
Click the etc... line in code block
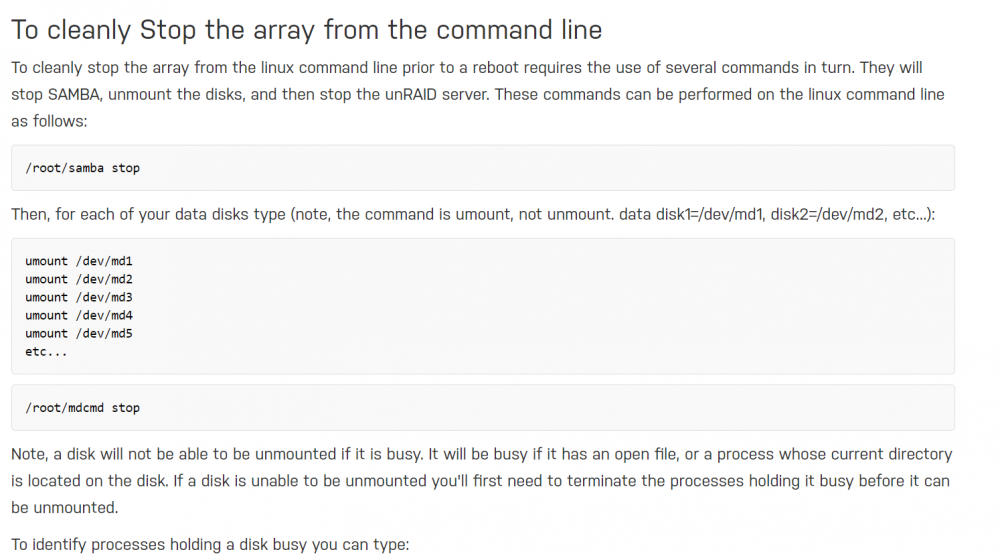[x=46, y=351]
